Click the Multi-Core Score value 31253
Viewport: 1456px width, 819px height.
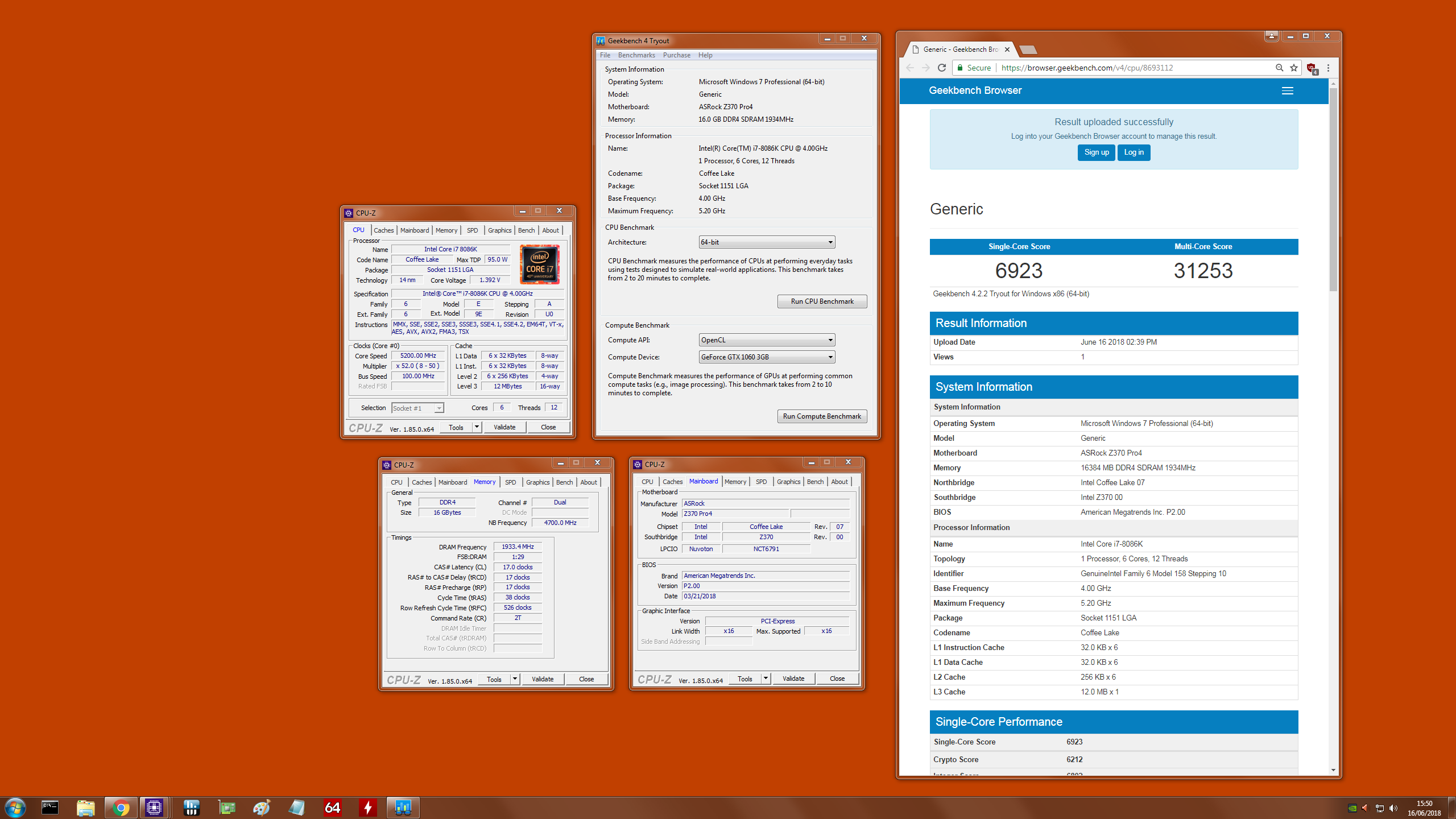click(1203, 271)
